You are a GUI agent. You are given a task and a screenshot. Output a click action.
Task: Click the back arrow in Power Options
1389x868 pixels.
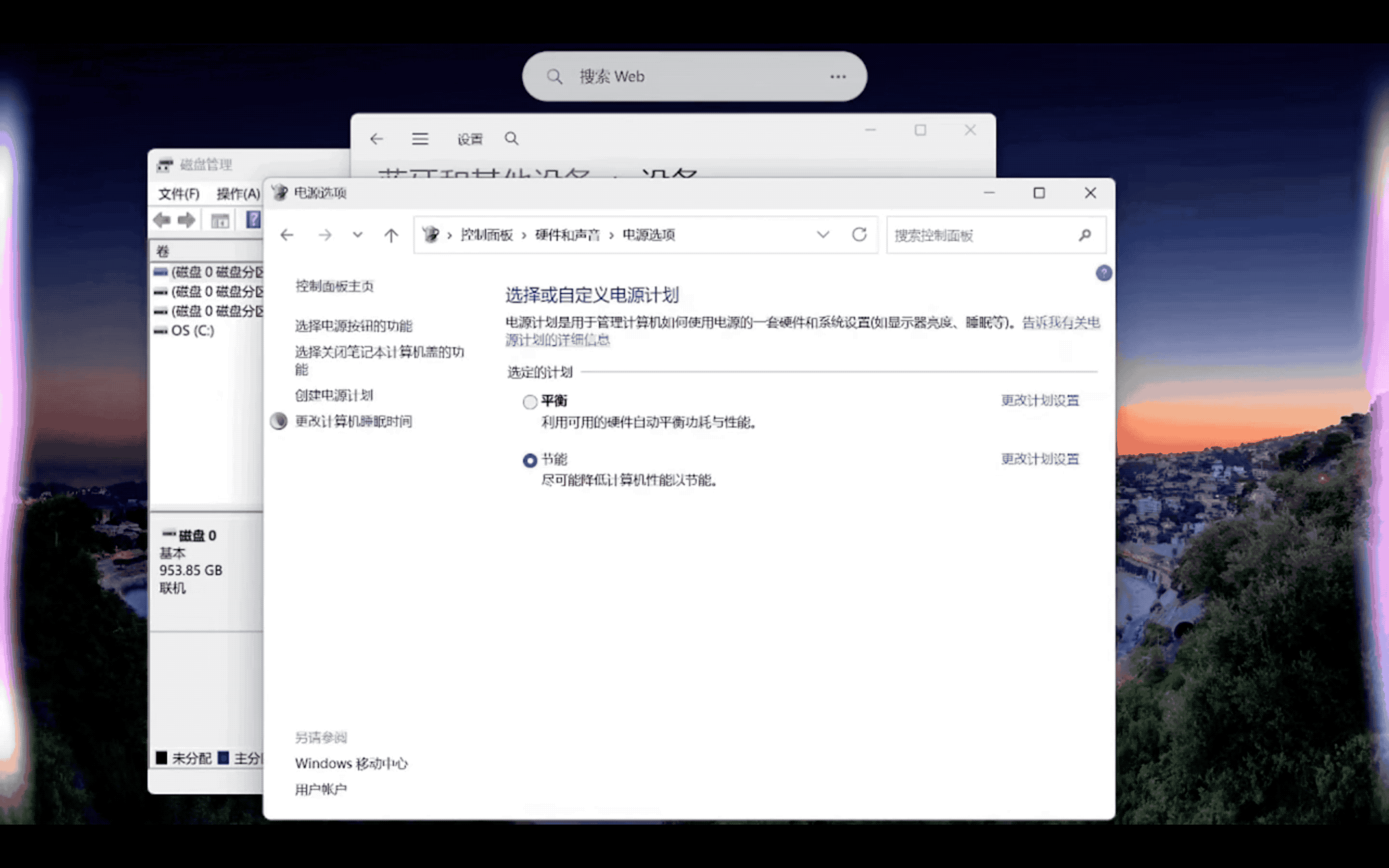pos(287,235)
